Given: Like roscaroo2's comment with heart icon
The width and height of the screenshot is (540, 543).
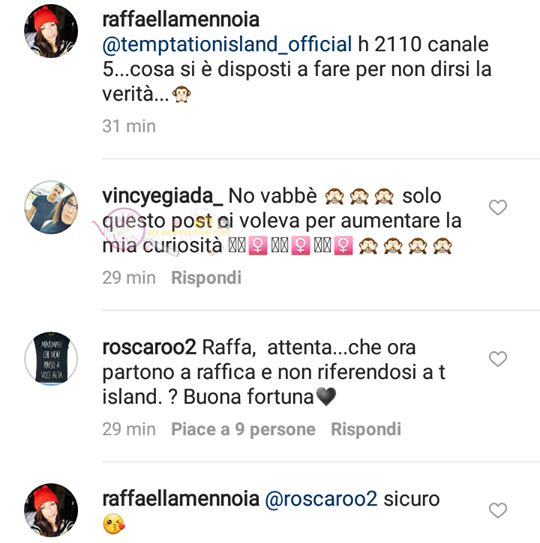Looking at the screenshot, I should coord(498,359).
